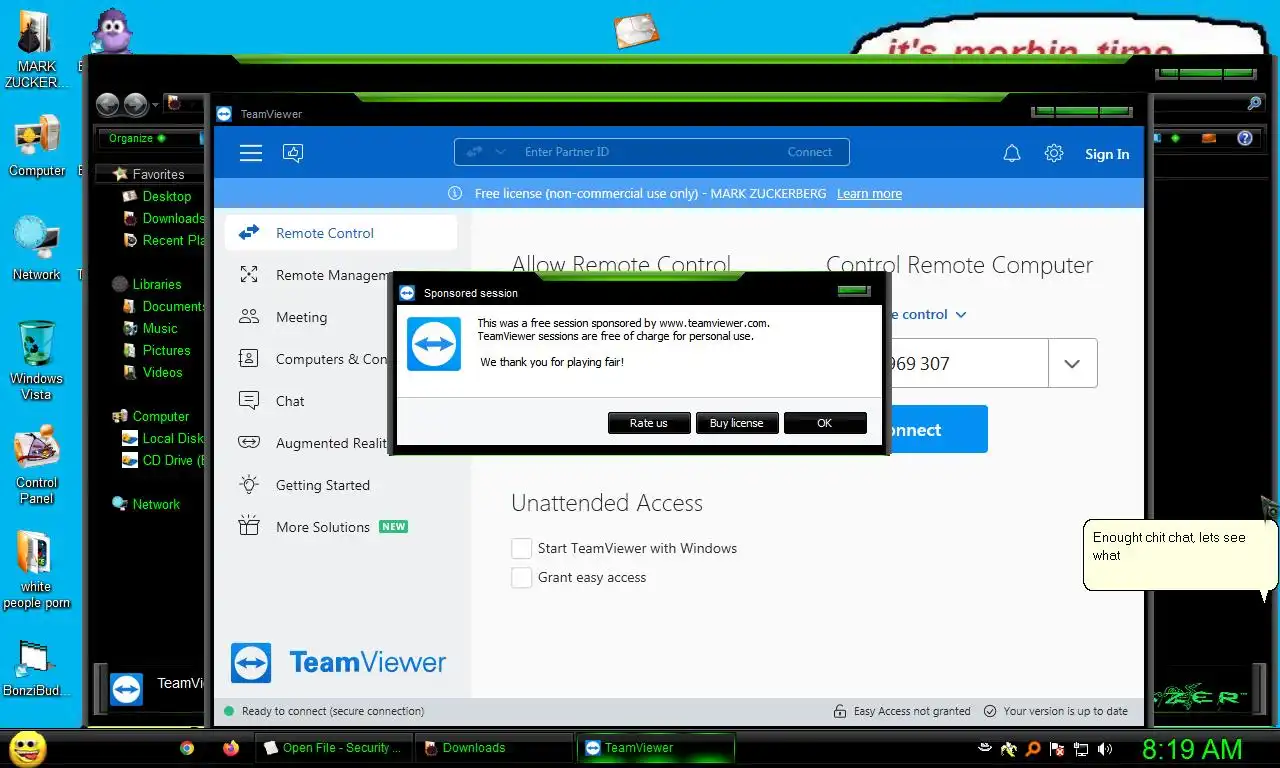The image size is (1280, 768).
Task: Select Downloads in Explorer Favorites
Action: click(x=172, y=218)
